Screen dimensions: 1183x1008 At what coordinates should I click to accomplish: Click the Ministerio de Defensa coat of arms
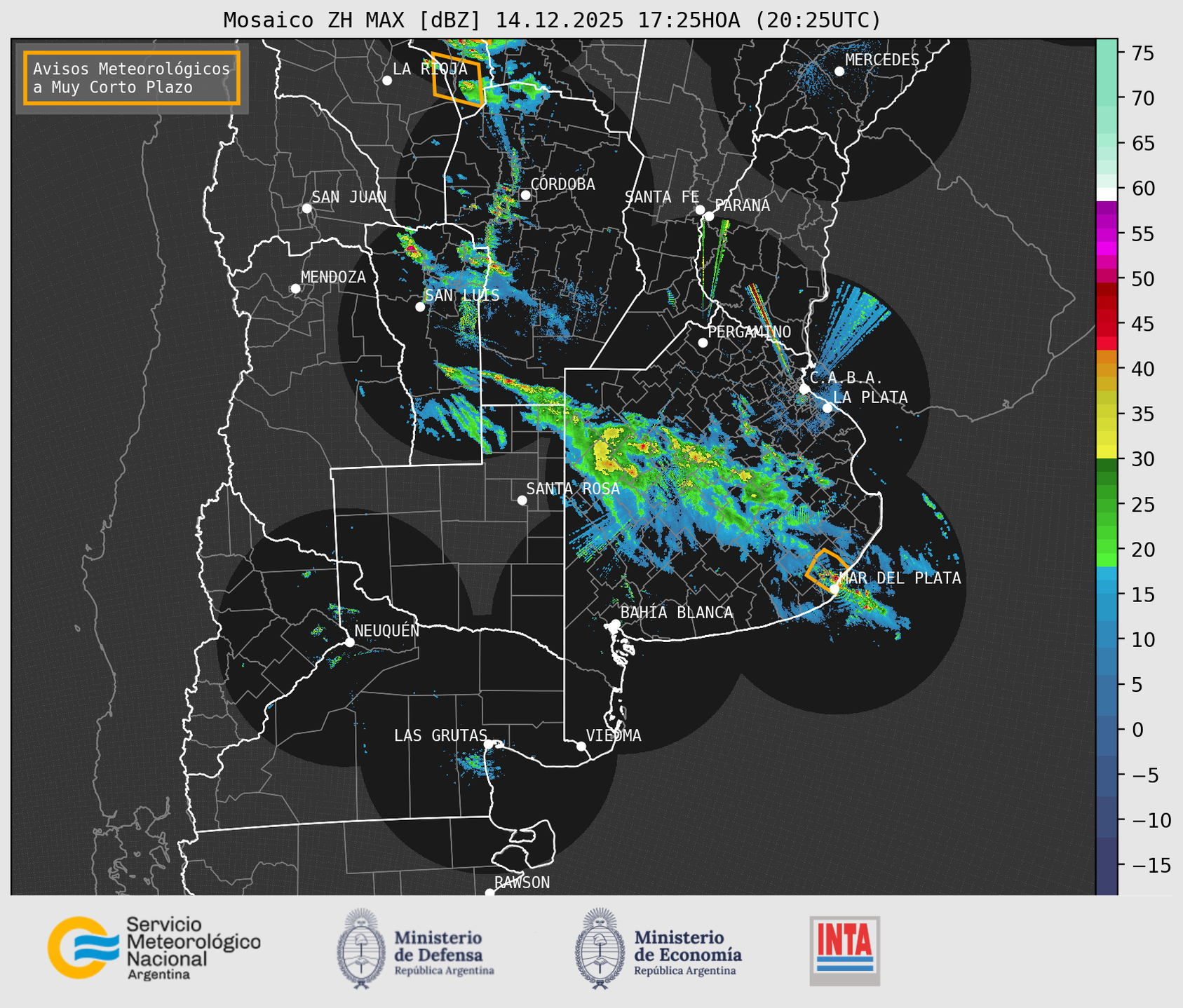361,948
